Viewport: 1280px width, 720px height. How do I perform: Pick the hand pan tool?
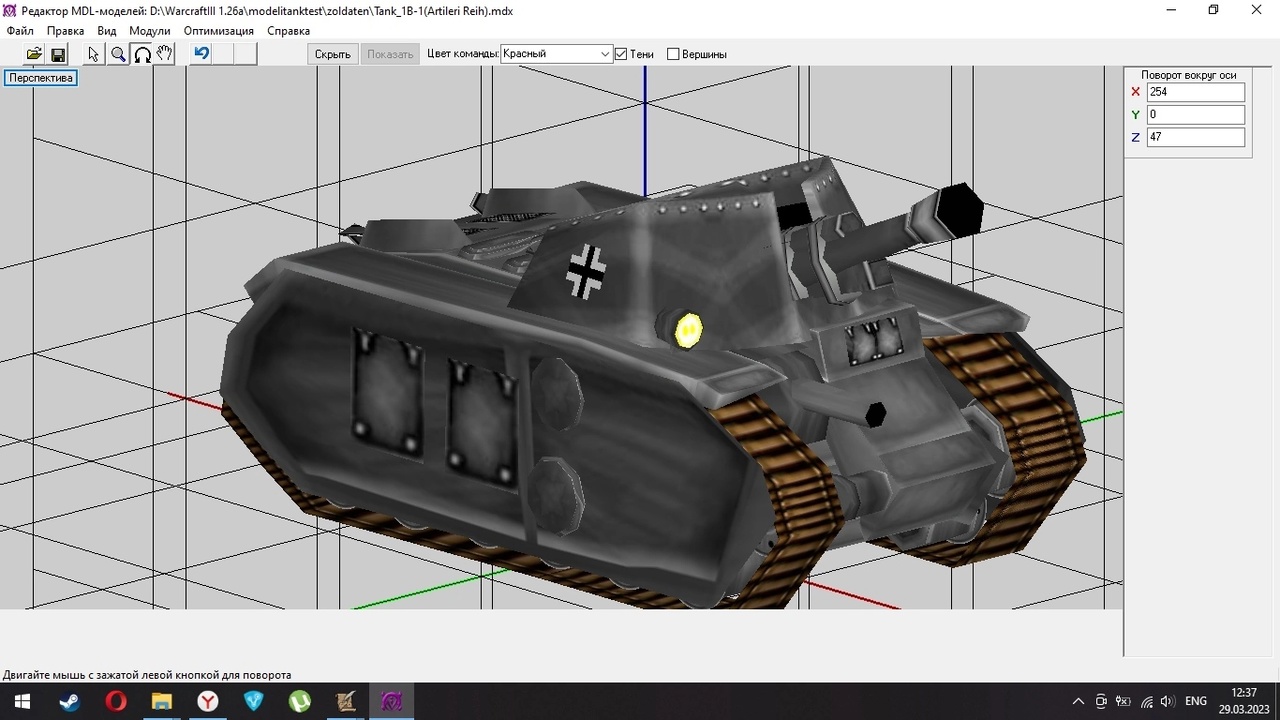pyautogui.click(x=165, y=54)
